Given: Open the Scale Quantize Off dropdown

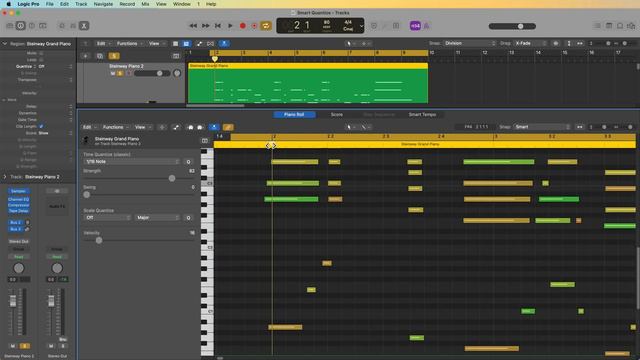Looking at the screenshot, I should coord(107,218).
